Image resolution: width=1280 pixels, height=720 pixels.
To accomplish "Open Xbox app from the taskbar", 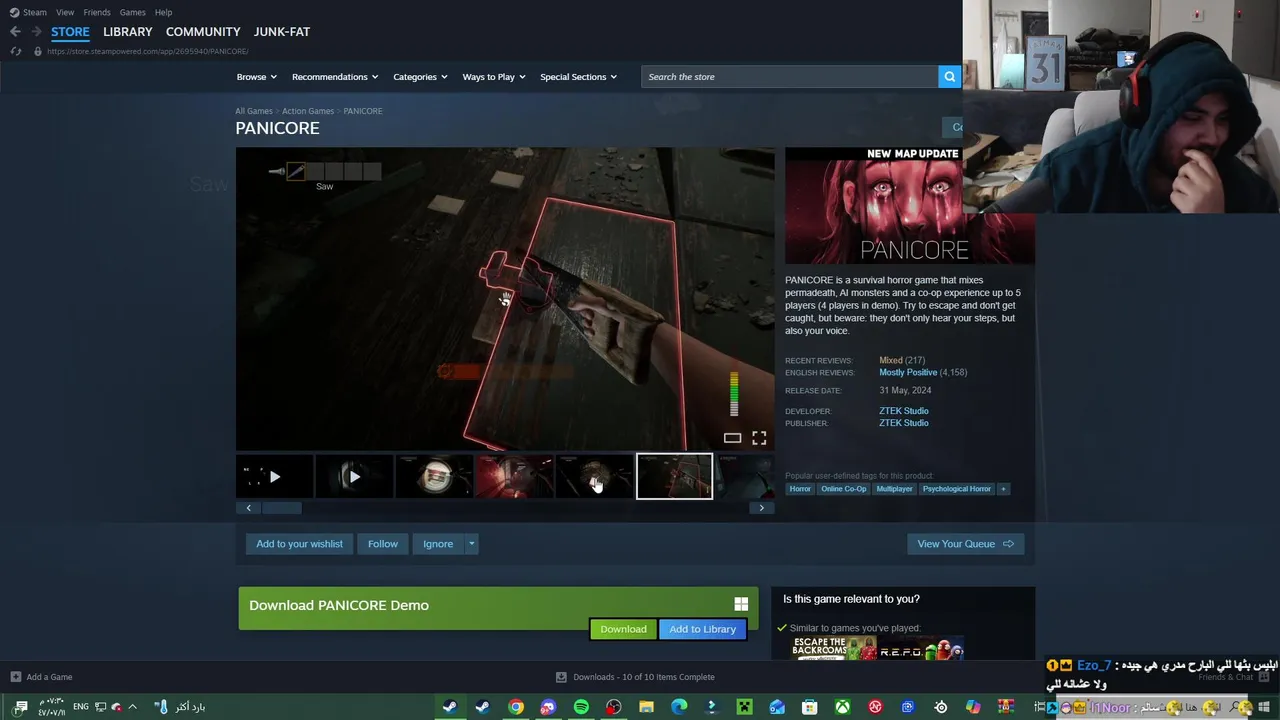I will (843, 707).
